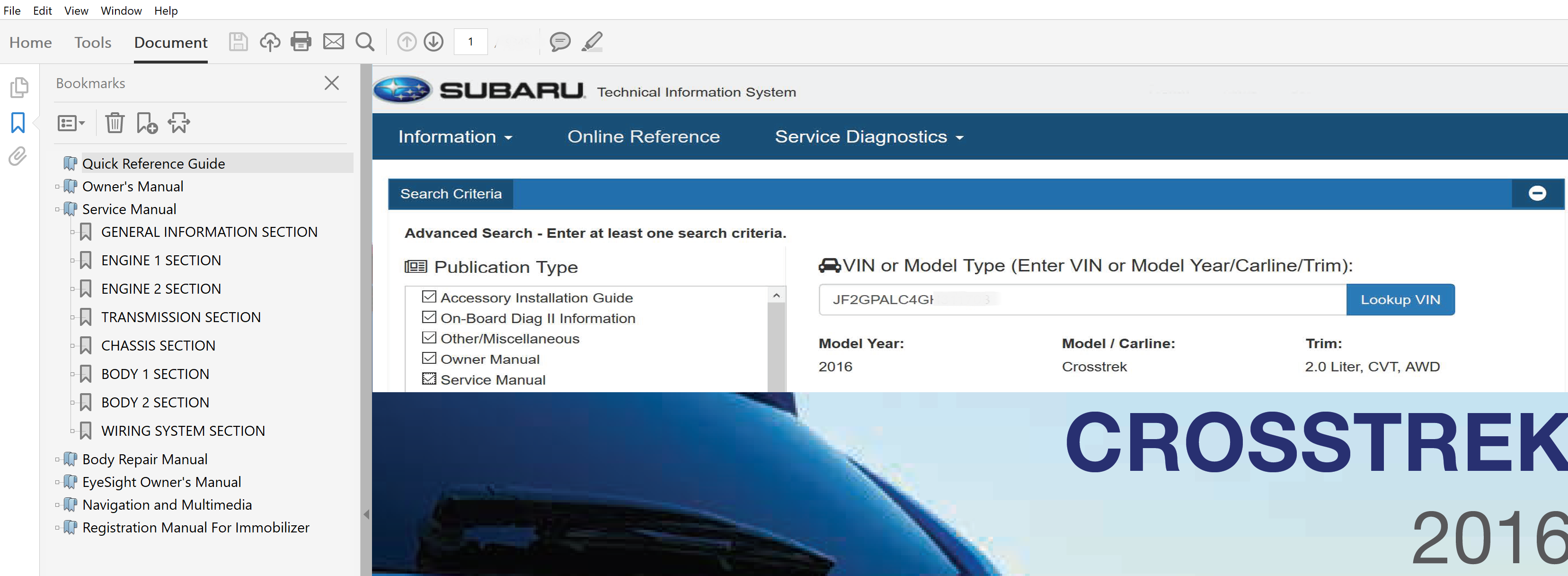This screenshot has height=576, width=1568.
Task: Switch to the Tools tab
Action: pyautogui.click(x=92, y=43)
